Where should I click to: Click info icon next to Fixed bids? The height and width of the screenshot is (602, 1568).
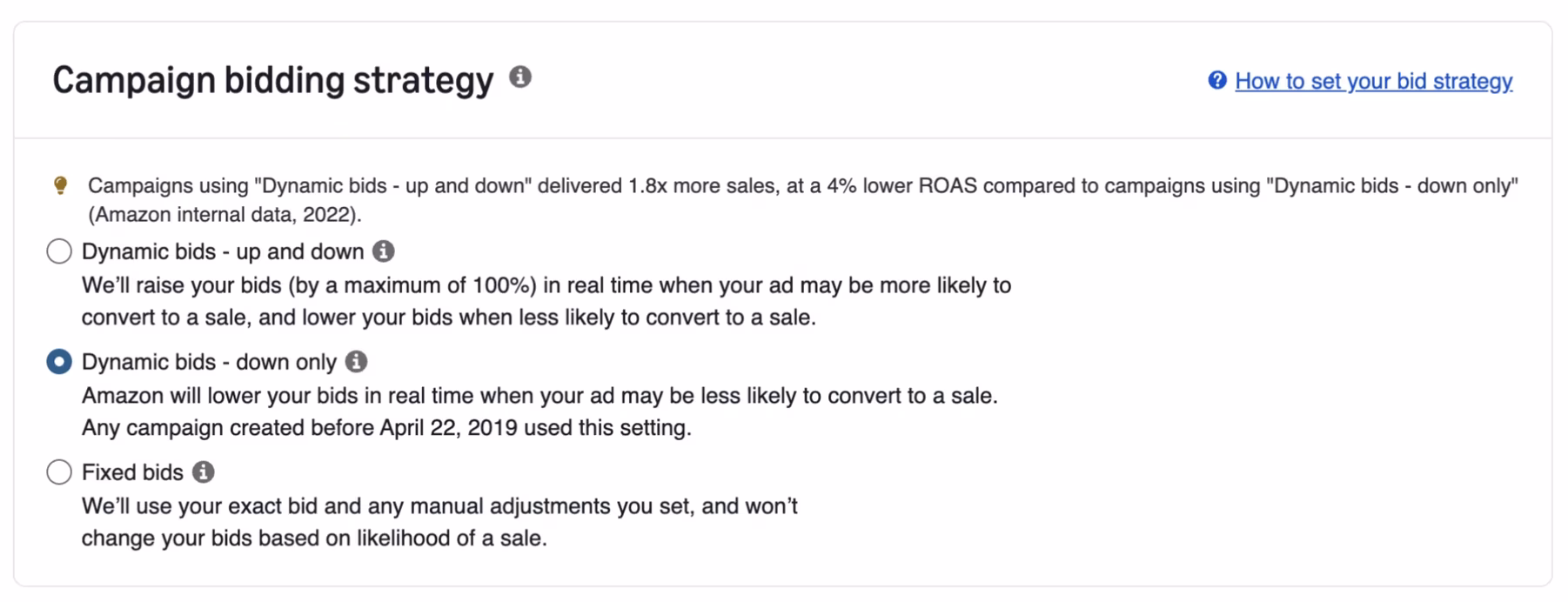[x=204, y=472]
